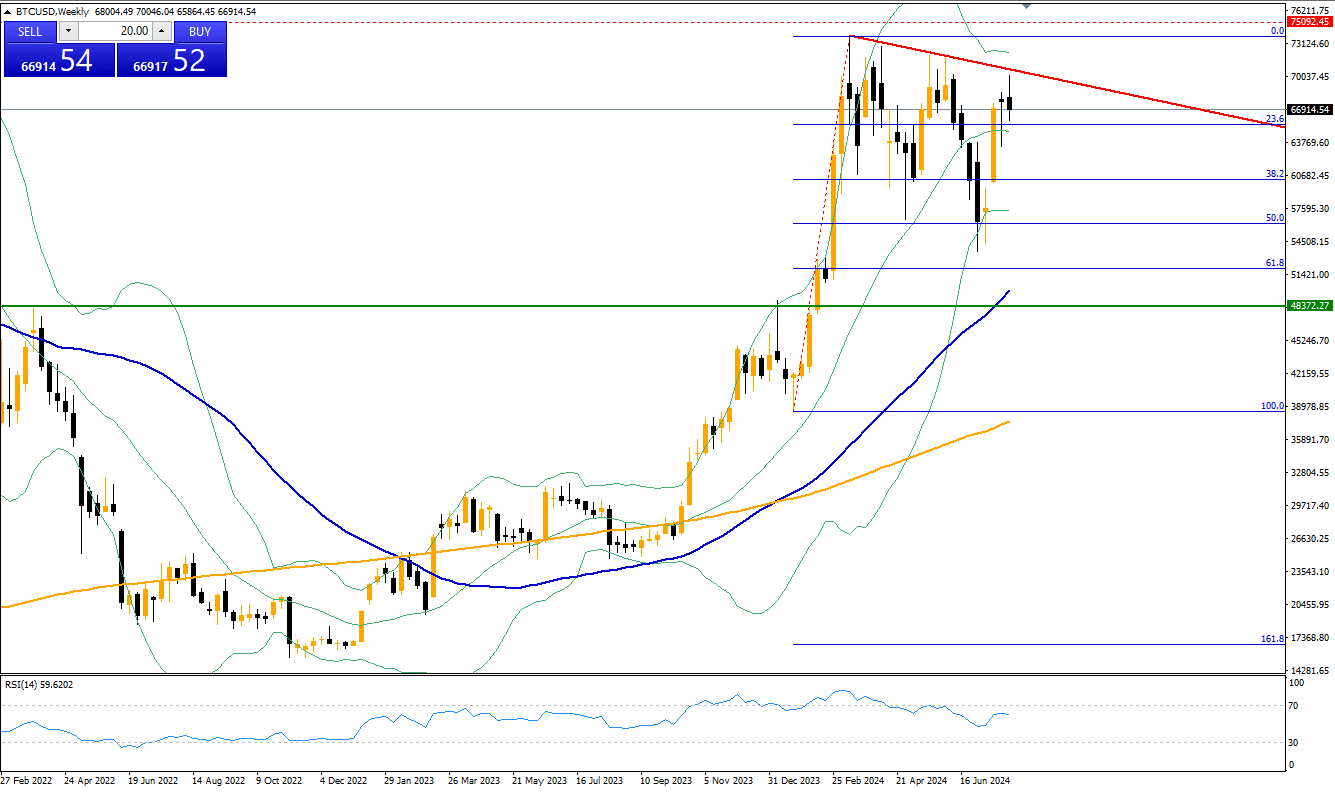Focus the 20.00 volume input field
Viewport: 1335px width, 792px height.
tap(115, 31)
